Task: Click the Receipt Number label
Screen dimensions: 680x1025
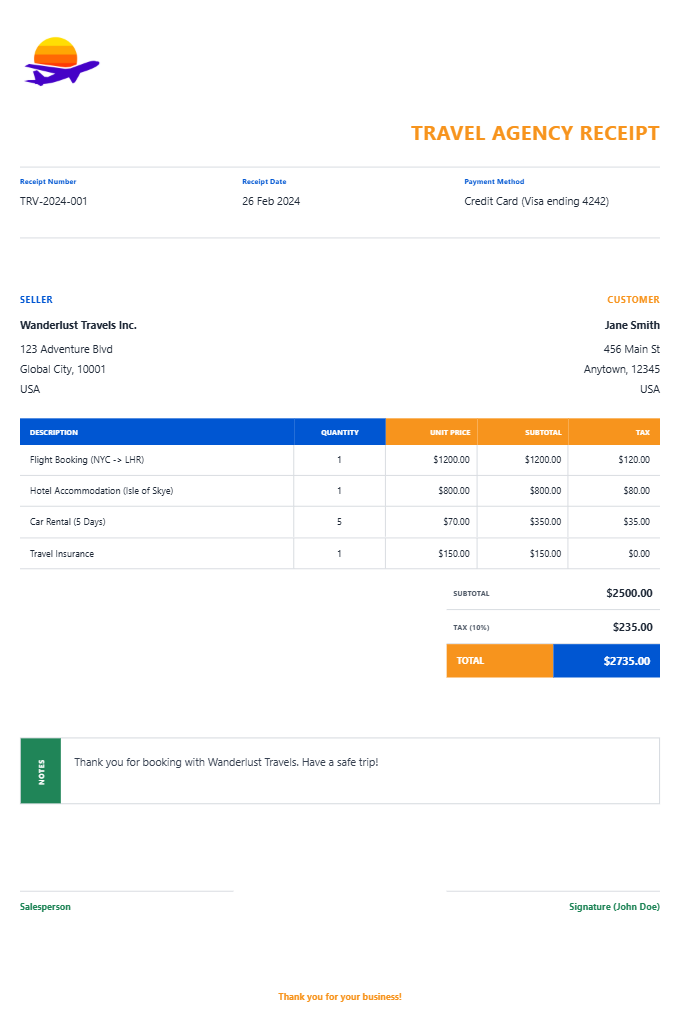Action: pyautogui.click(x=48, y=182)
